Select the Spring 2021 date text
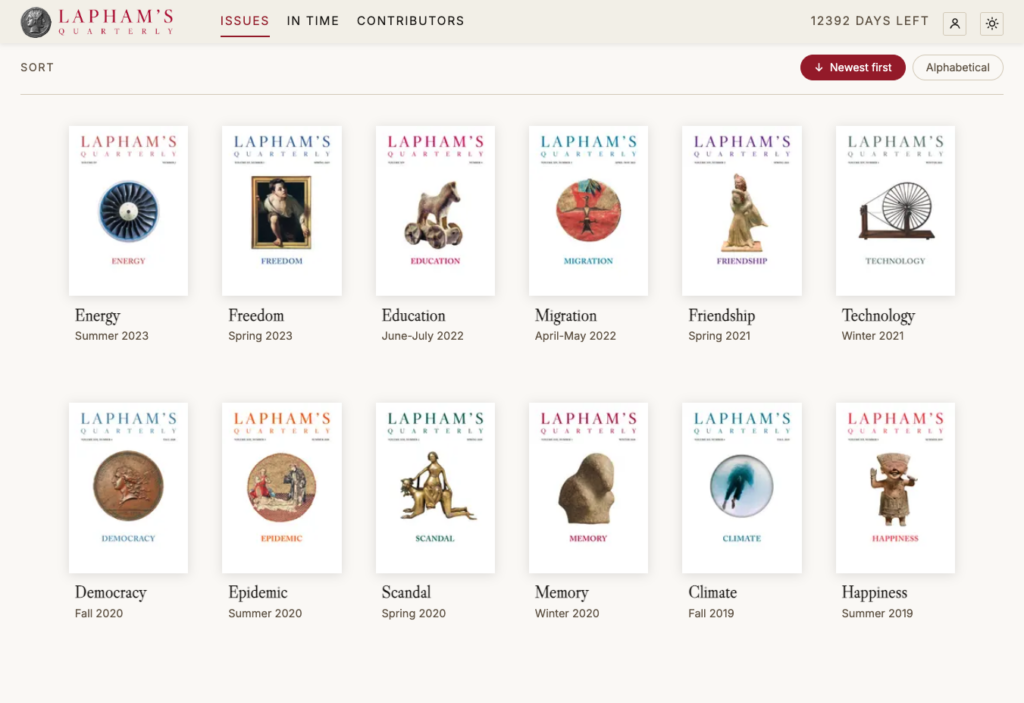 pyautogui.click(x=719, y=336)
